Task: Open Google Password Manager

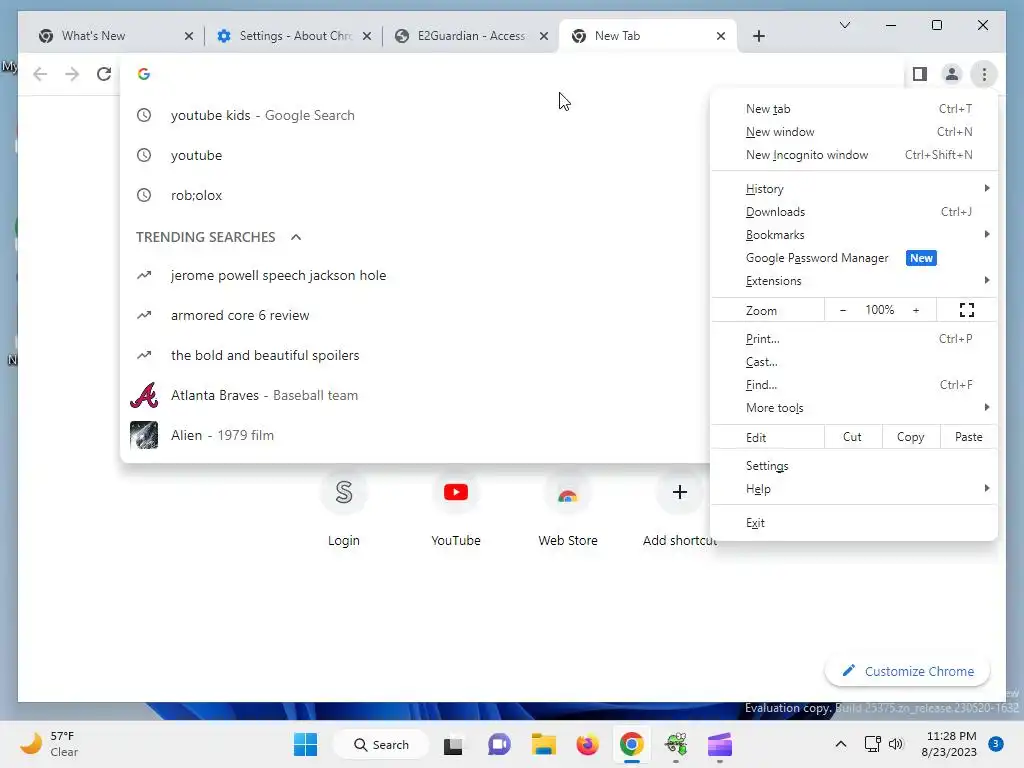Action: click(854, 258)
